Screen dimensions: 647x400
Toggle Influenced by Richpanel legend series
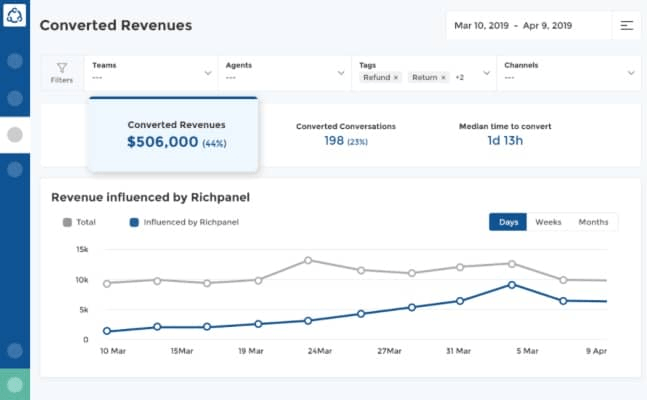tap(184, 222)
